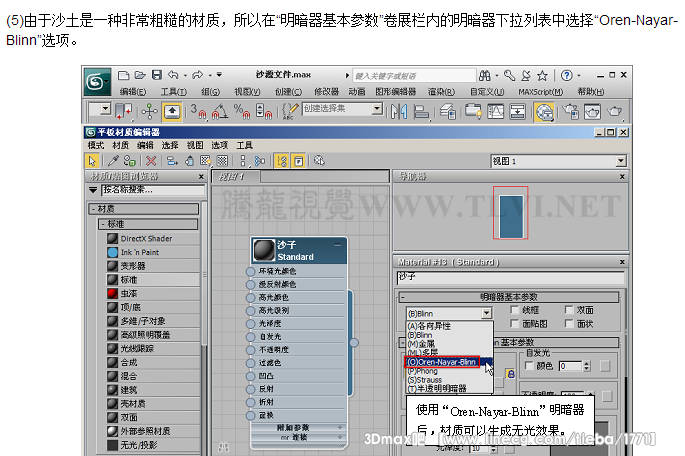Select the arrow pick tool in material editor
Screen dimensions: 685x456
[93, 160]
